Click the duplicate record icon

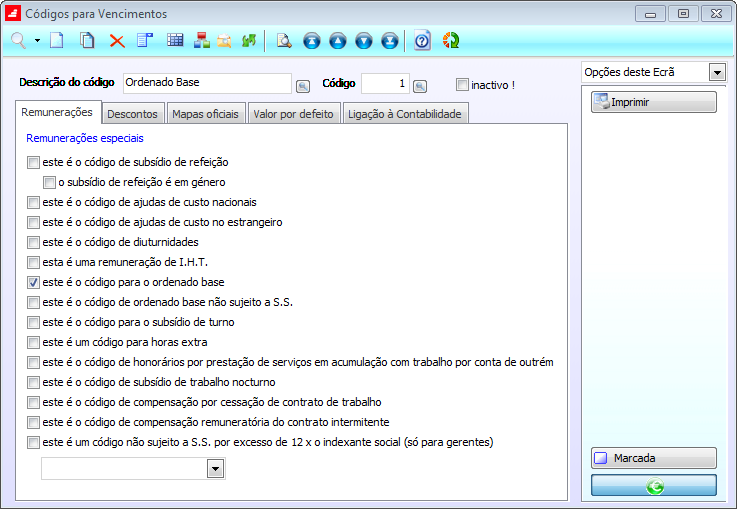pos(87,41)
